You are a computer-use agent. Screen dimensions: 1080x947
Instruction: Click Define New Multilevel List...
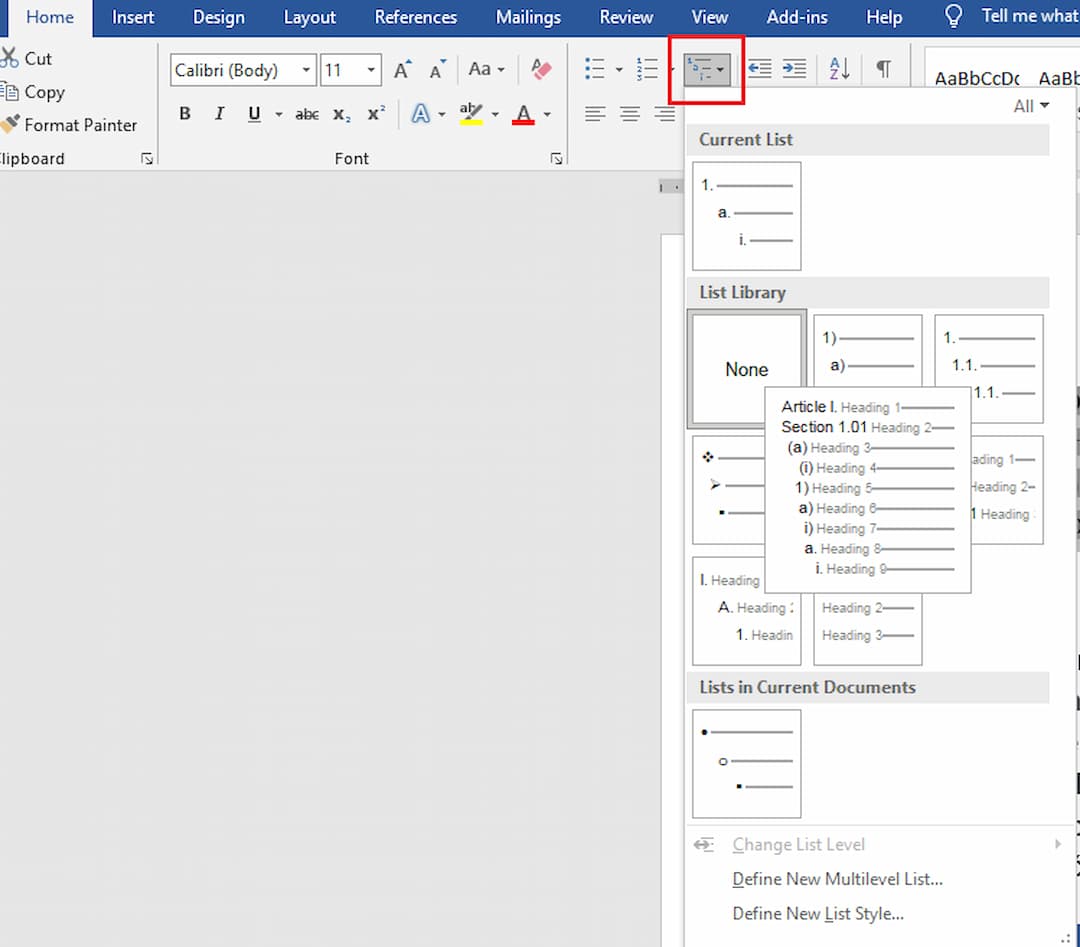[837, 879]
